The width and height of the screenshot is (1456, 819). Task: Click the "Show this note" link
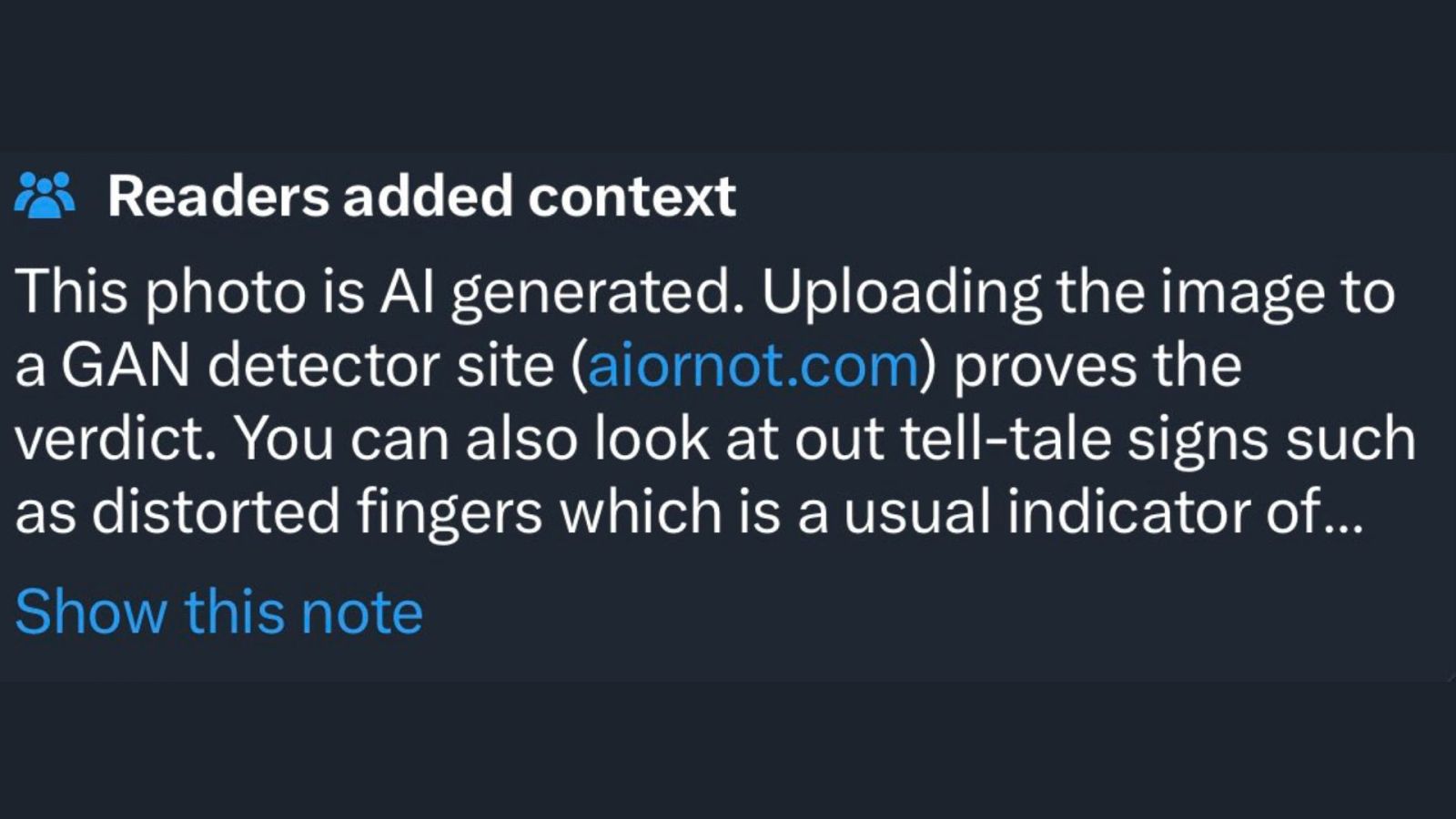[x=219, y=612]
